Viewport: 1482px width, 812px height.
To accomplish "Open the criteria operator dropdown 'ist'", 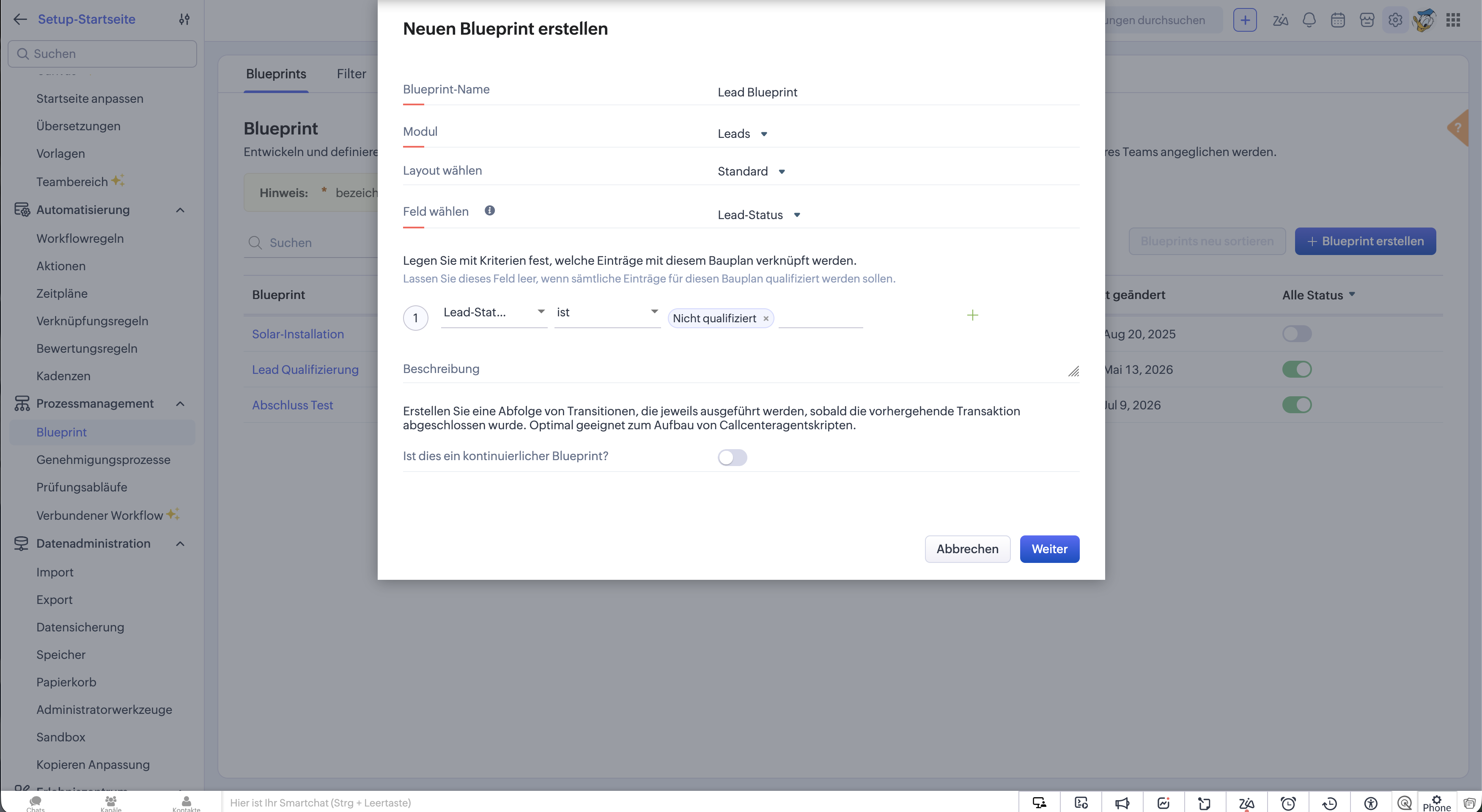I will (607, 313).
